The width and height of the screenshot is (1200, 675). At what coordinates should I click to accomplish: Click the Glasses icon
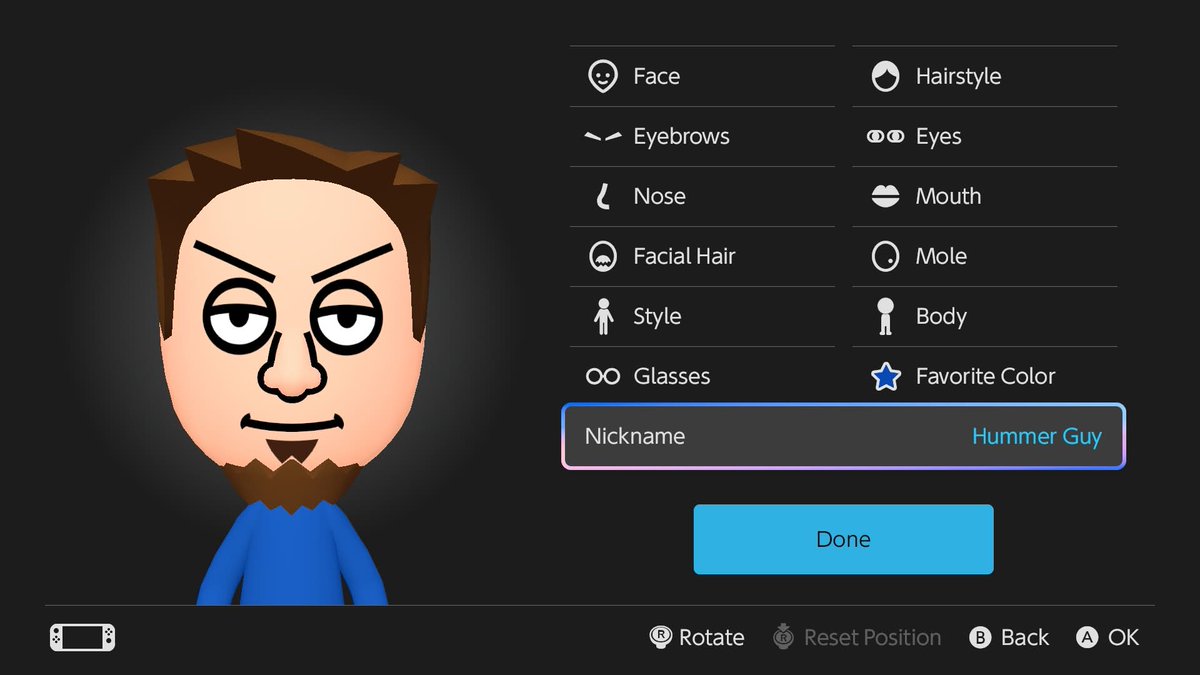602,376
